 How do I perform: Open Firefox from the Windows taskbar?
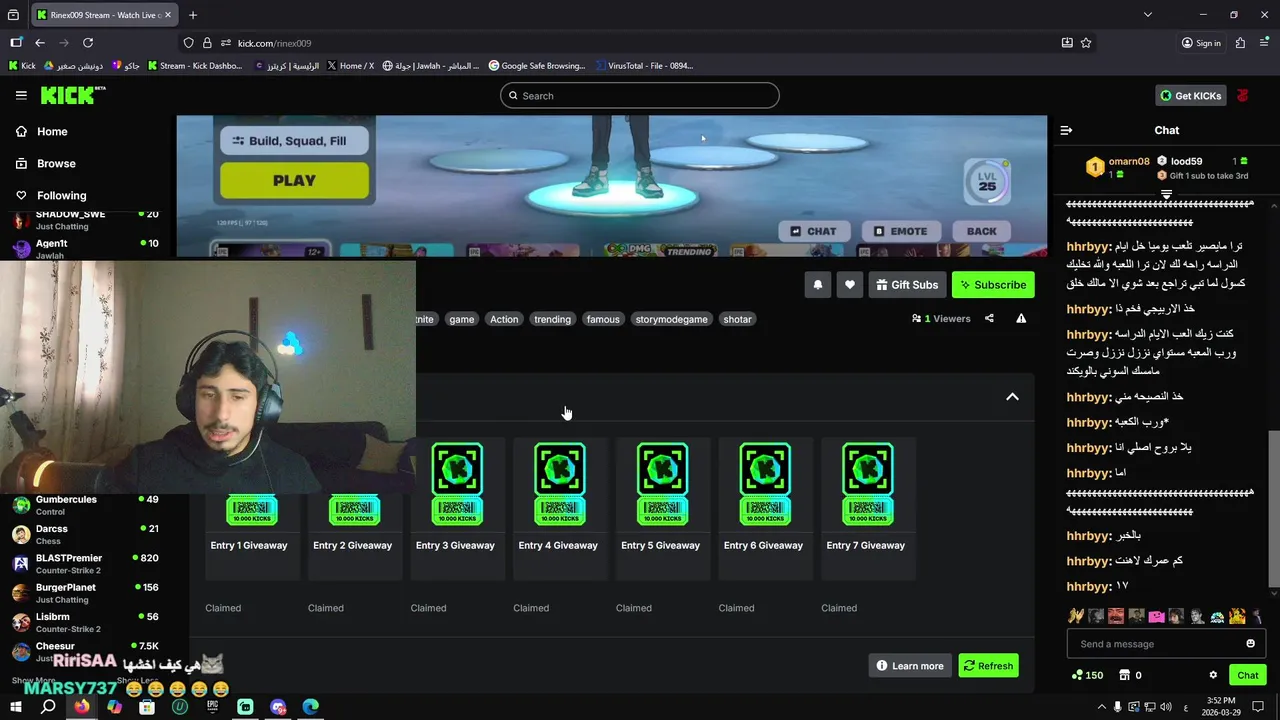(x=82, y=706)
